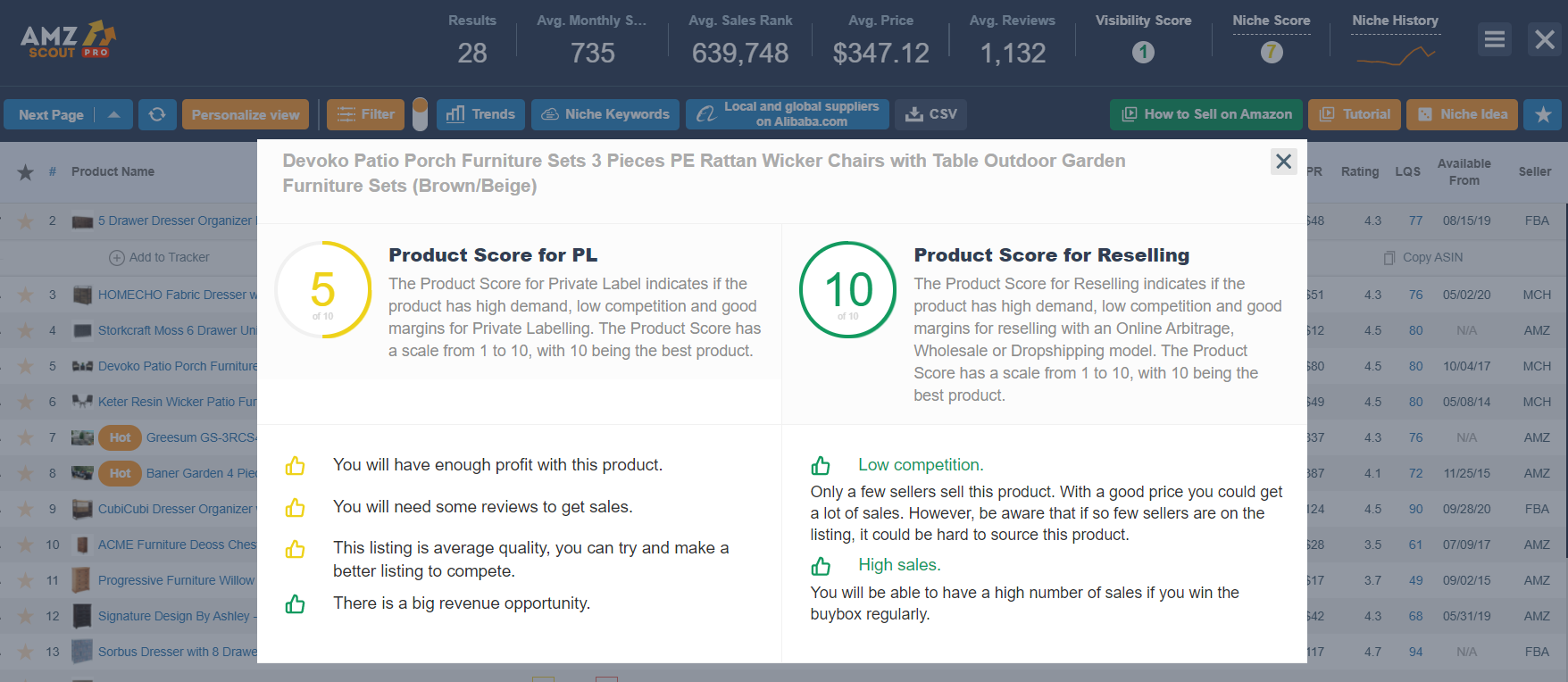
Task: Open HOMECHO Fabric Dresser product link
Action: 177,295
